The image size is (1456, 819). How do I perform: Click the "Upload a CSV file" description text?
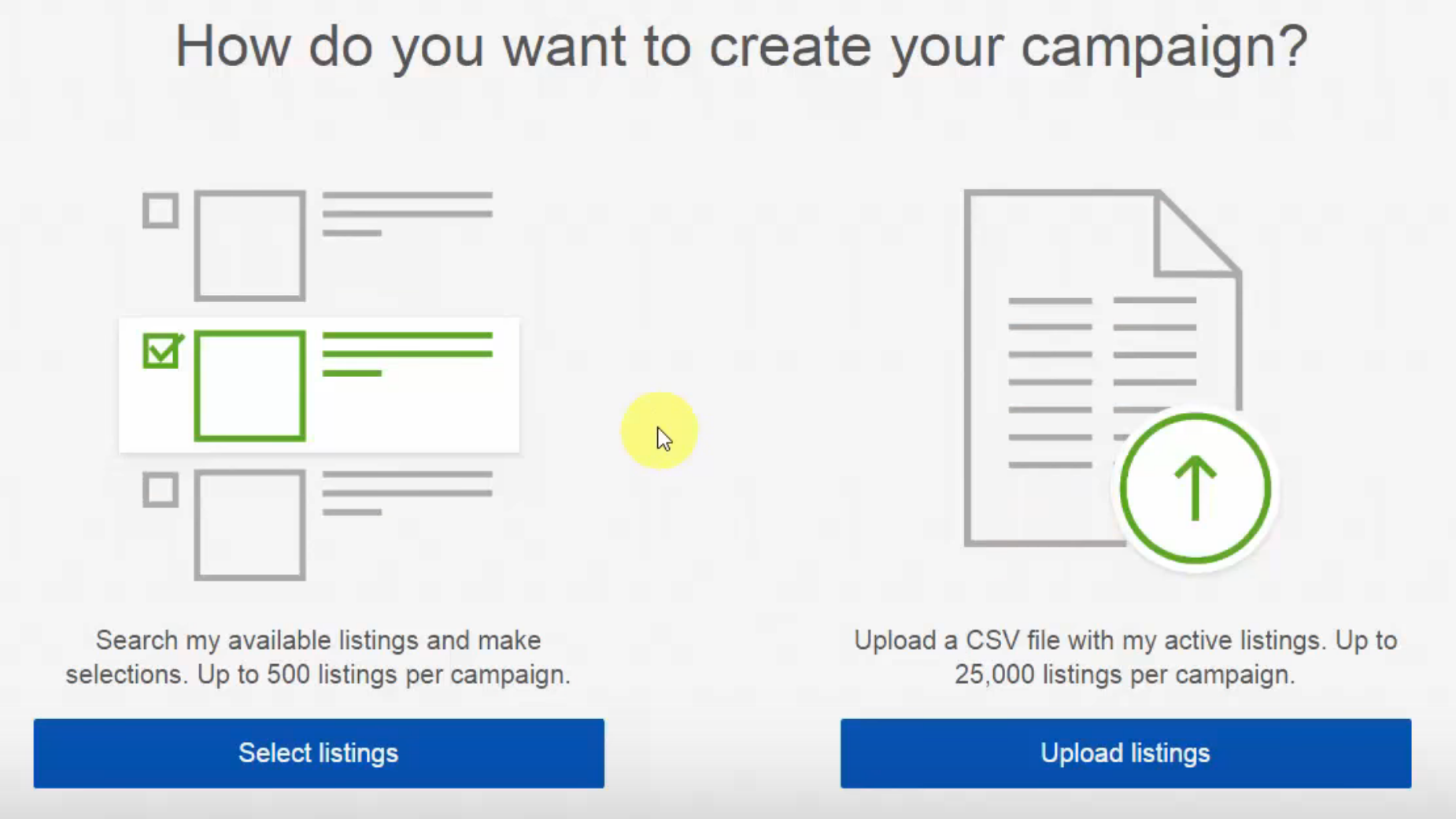click(1125, 658)
